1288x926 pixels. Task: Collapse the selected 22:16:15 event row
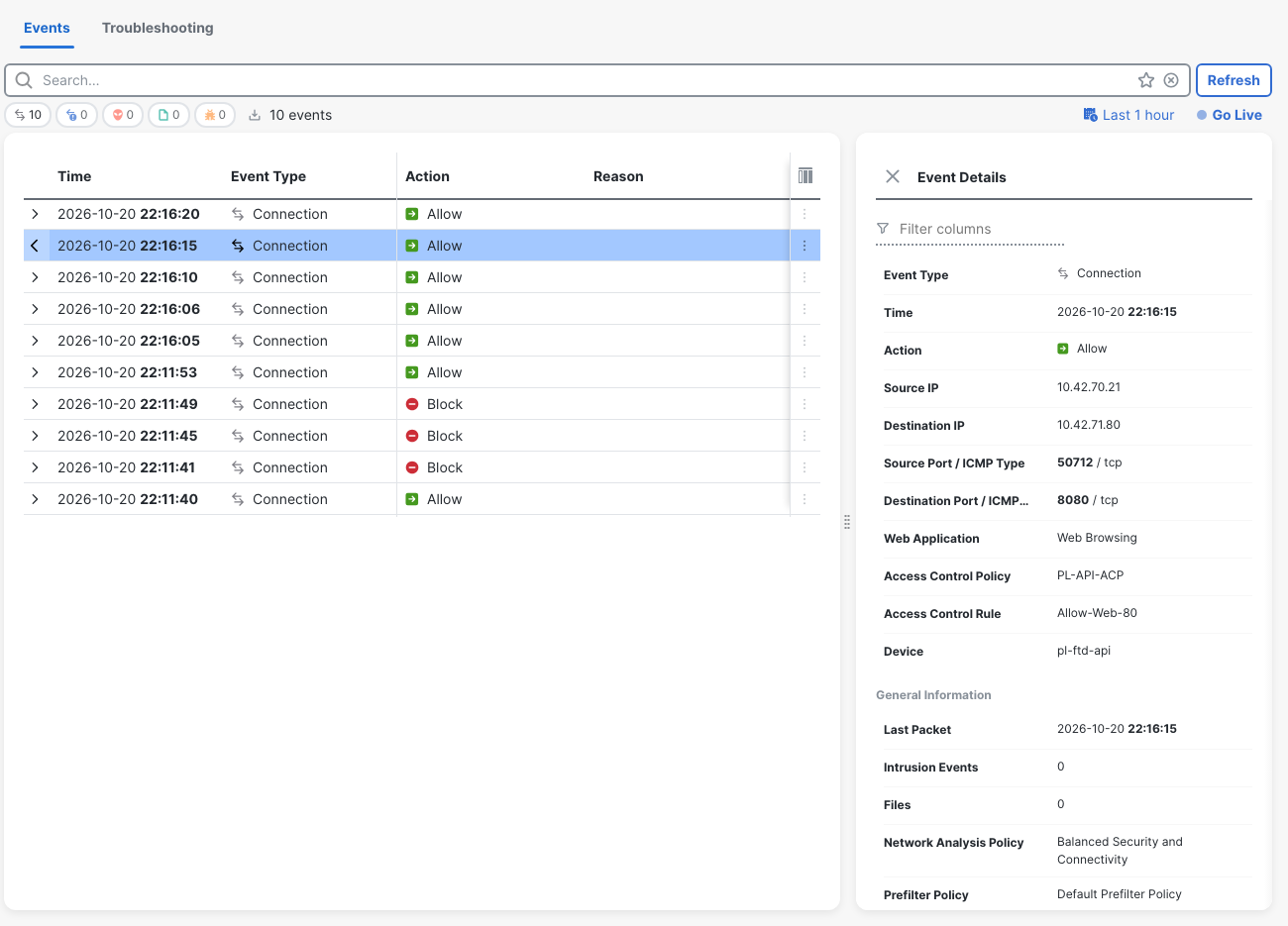[x=35, y=246]
